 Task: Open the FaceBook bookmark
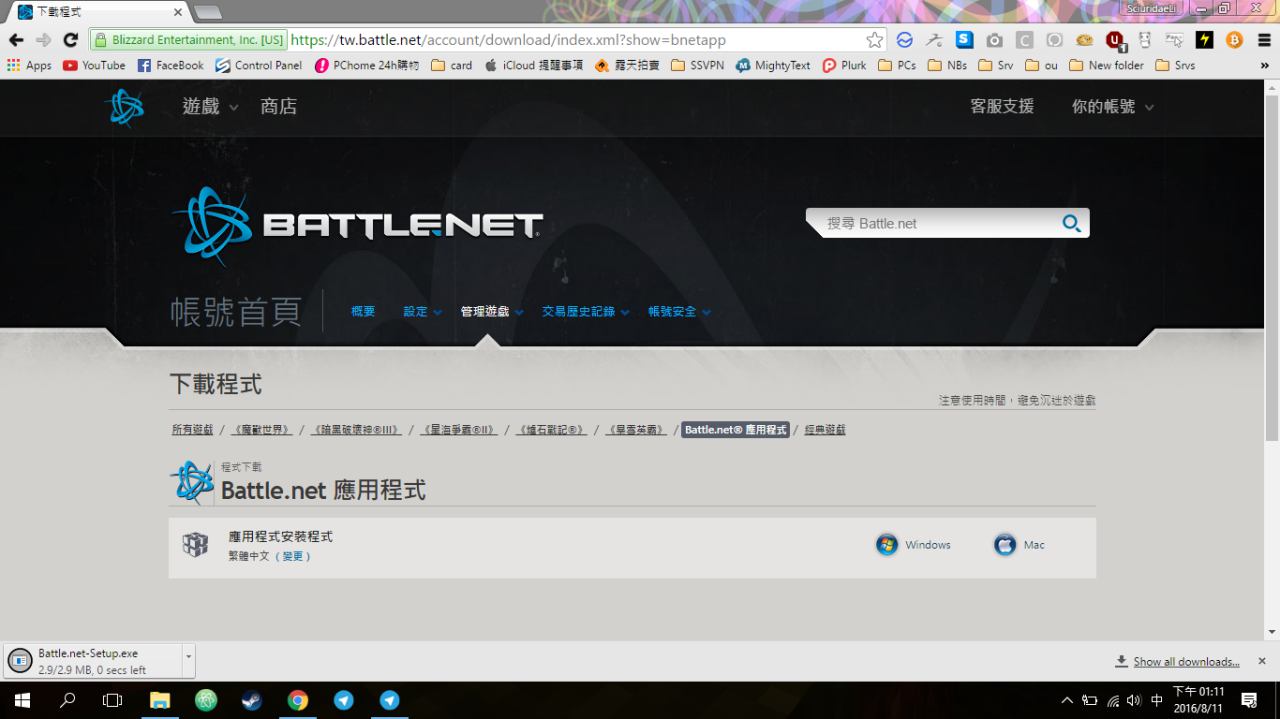[170, 65]
